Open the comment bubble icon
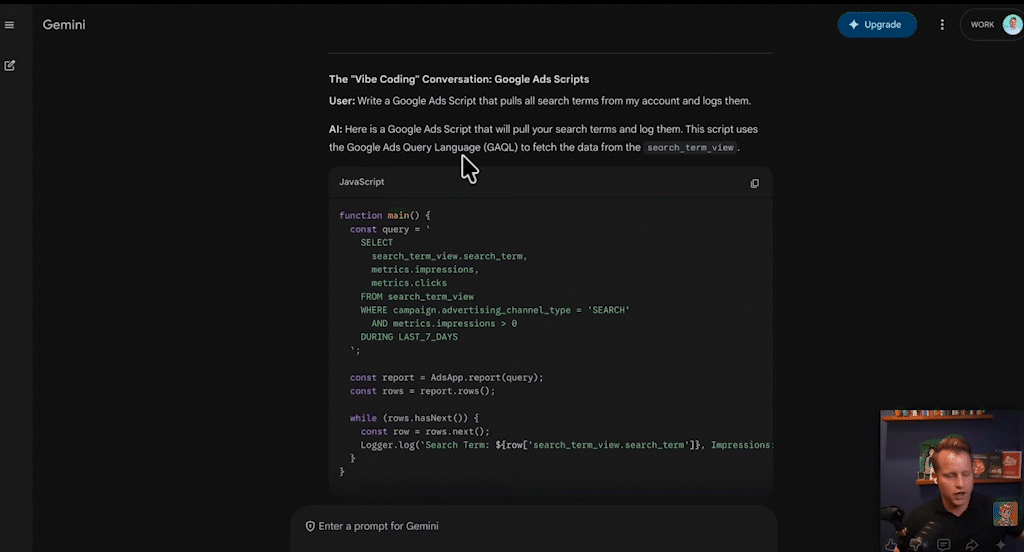1024x552 pixels. [944, 545]
